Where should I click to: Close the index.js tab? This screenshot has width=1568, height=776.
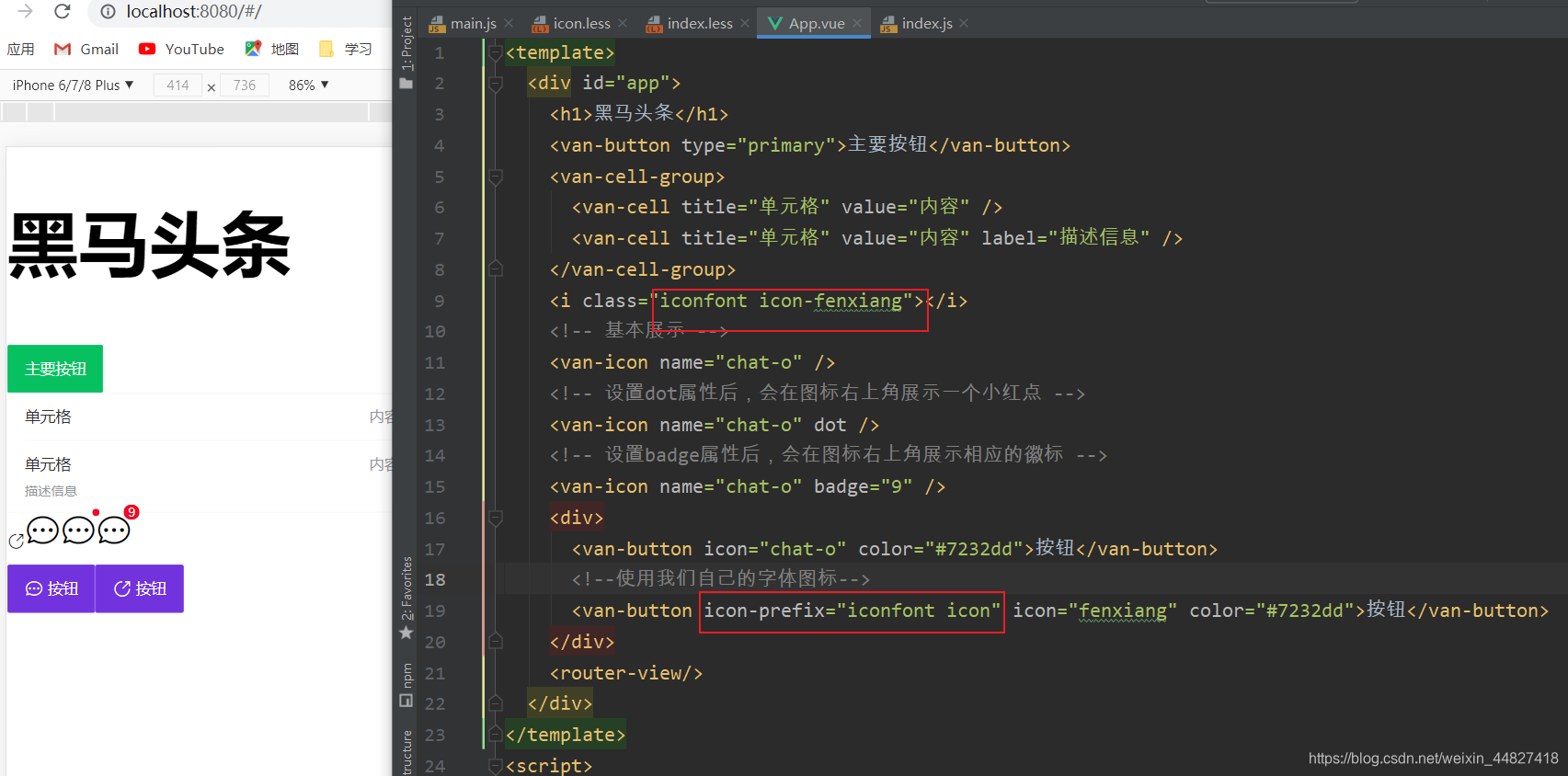964,23
